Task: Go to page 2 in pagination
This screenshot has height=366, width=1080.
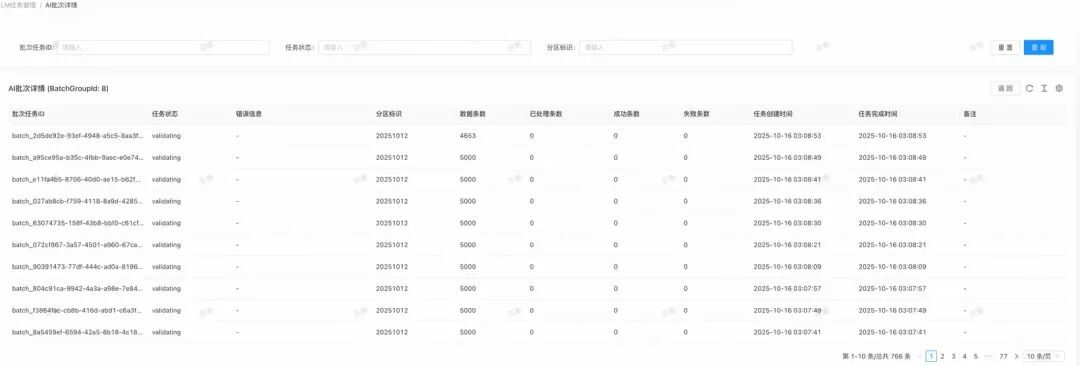Action: (942, 356)
